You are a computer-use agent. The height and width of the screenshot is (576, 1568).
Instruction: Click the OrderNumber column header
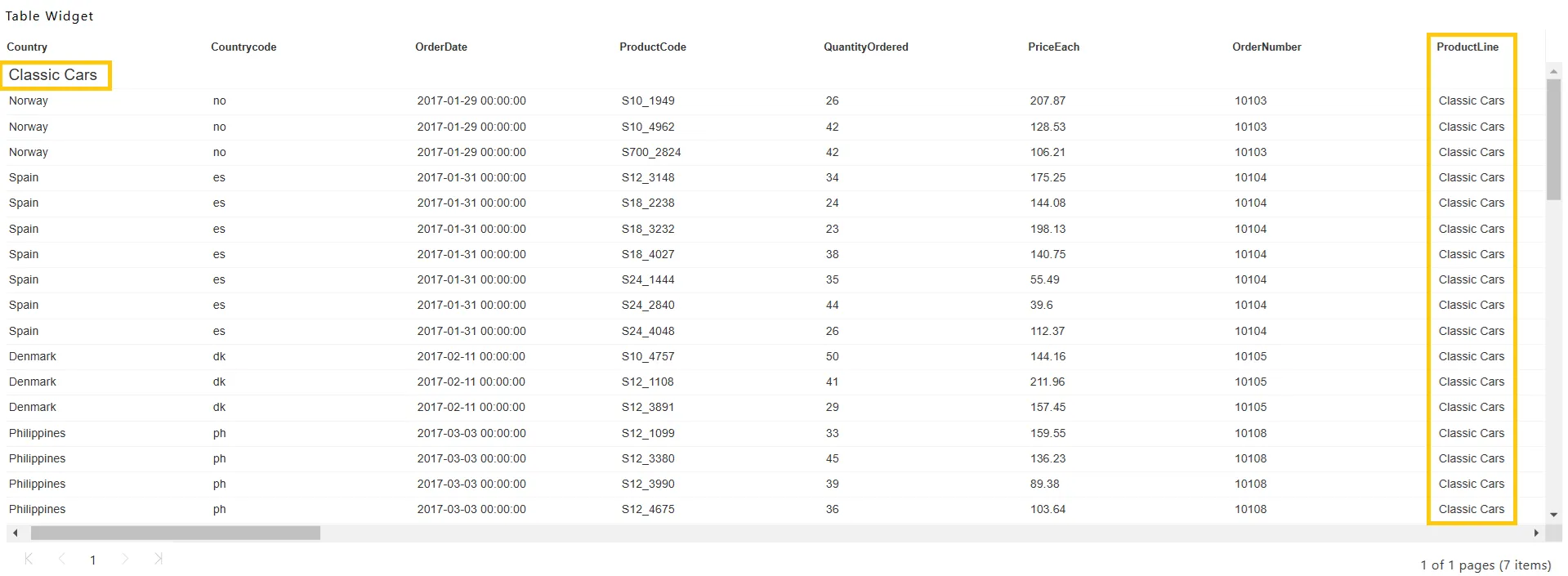coord(1266,47)
